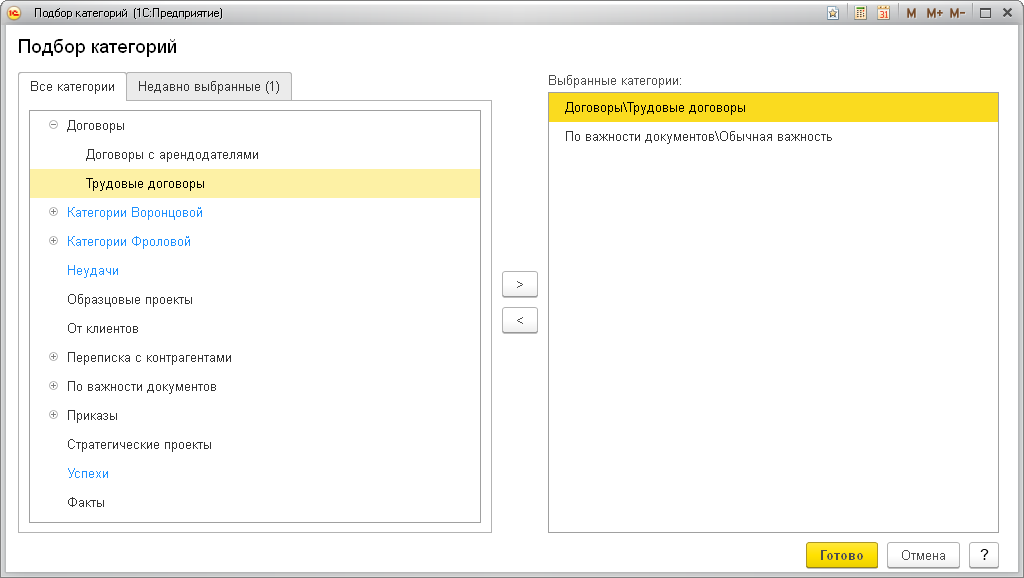The width and height of the screenshot is (1024, 578).
Task: Expand the Категории Фроловой node
Action: coord(54,241)
